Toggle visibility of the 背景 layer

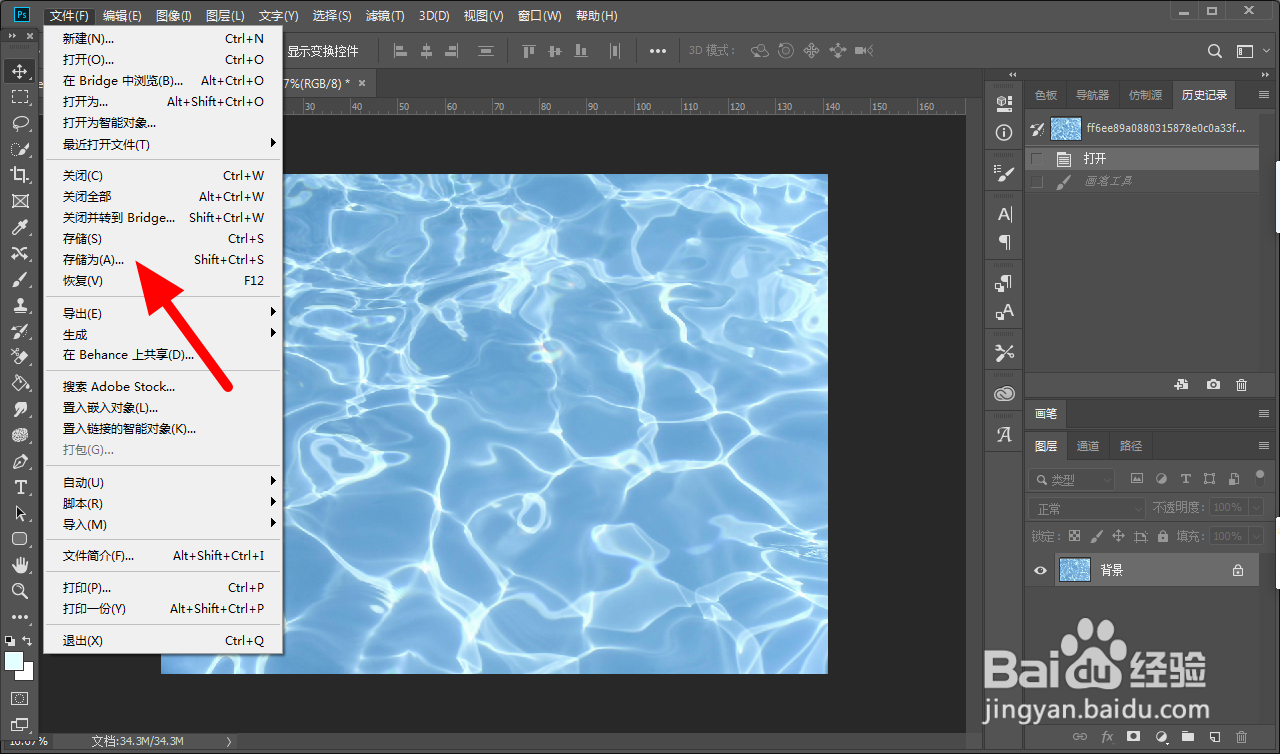pos(1040,570)
